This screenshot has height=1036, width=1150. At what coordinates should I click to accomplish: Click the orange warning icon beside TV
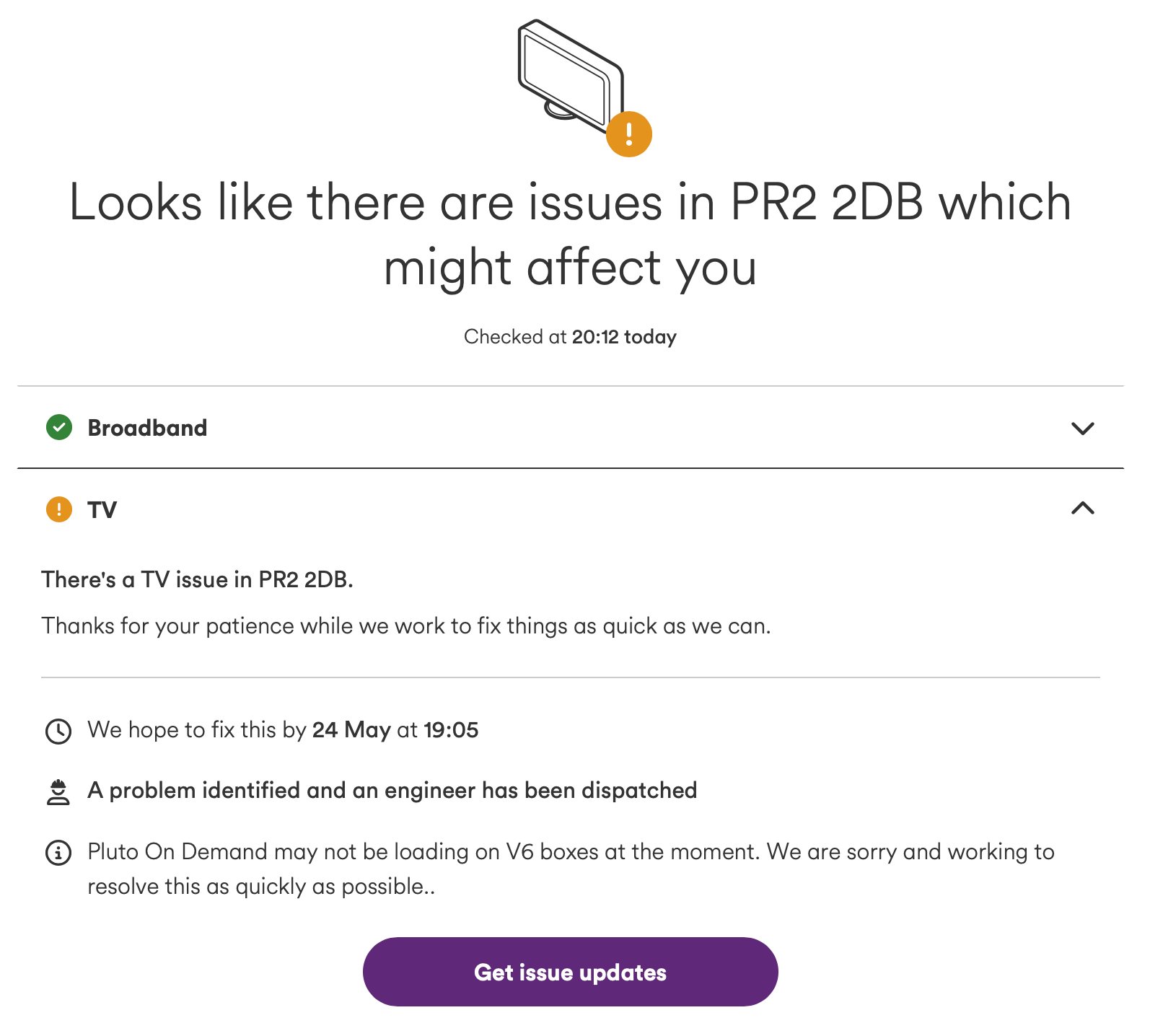pyautogui.click(x=59, y=509)
